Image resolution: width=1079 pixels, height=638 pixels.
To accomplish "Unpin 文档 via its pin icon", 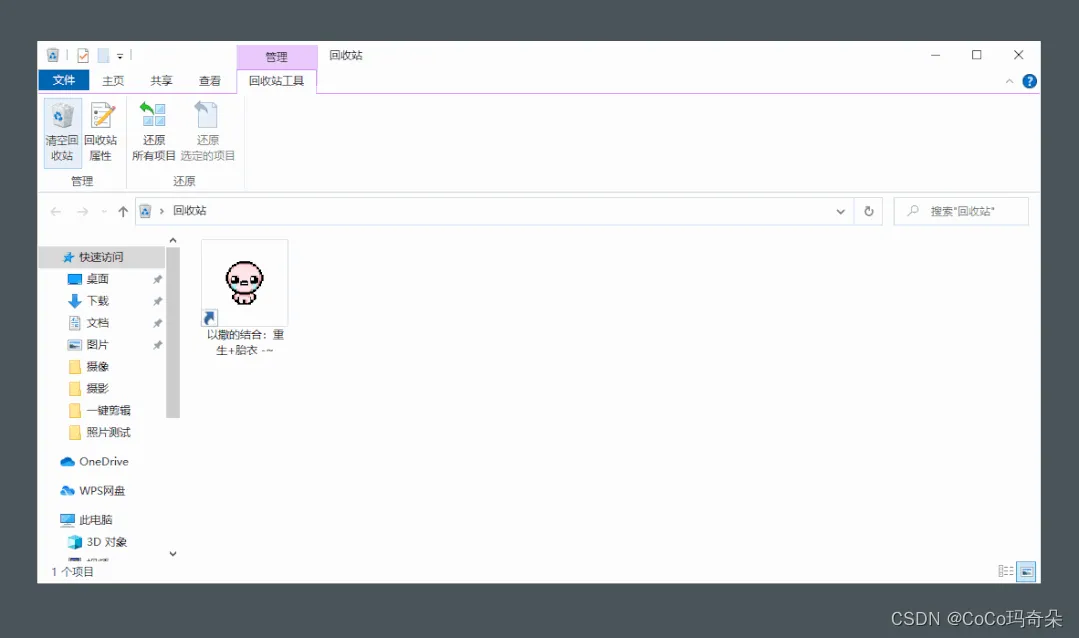I will pyautogui.click(x=158, y=323).
